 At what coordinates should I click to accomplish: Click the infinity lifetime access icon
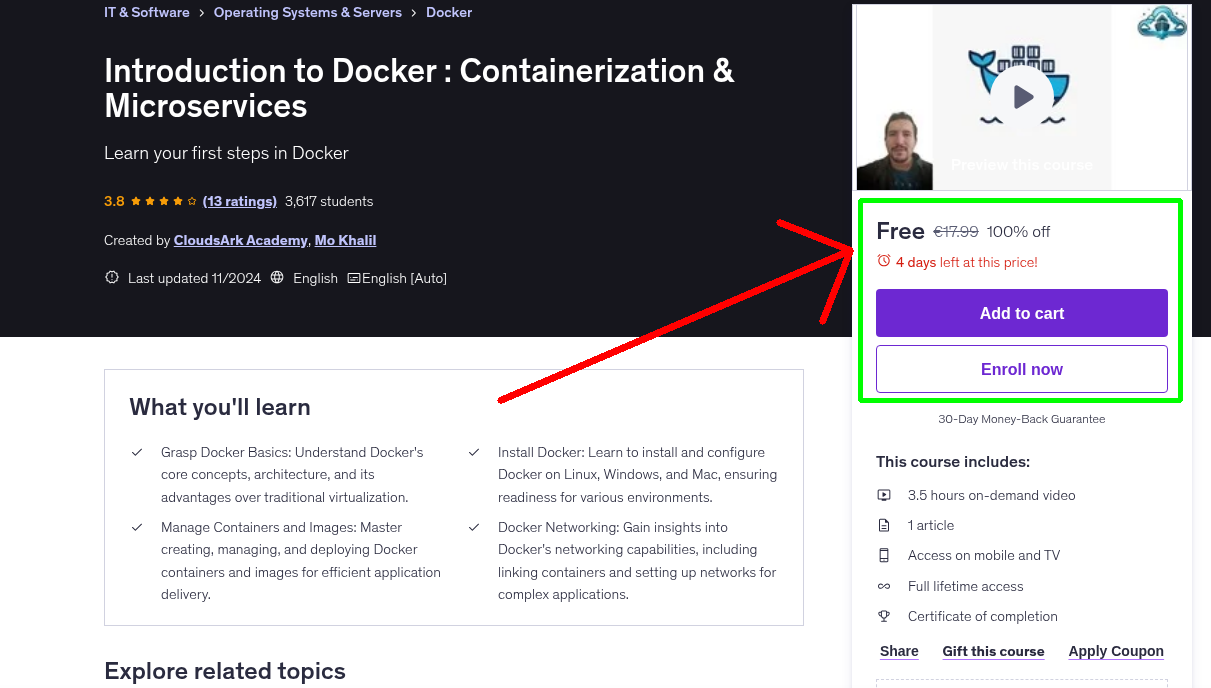[x=884, y=586]
